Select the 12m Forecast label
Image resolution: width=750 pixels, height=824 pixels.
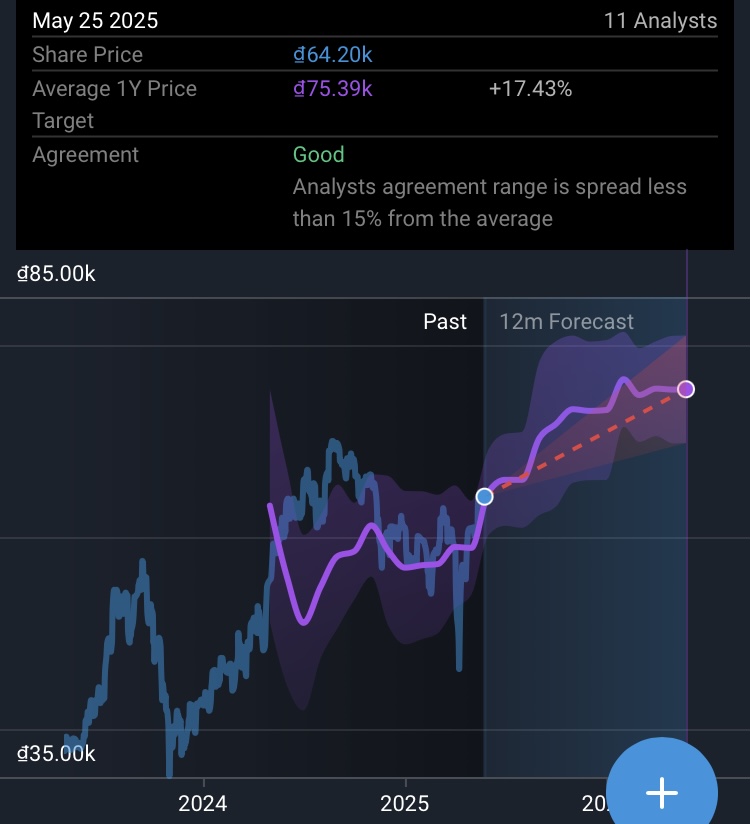coord(566,321)
